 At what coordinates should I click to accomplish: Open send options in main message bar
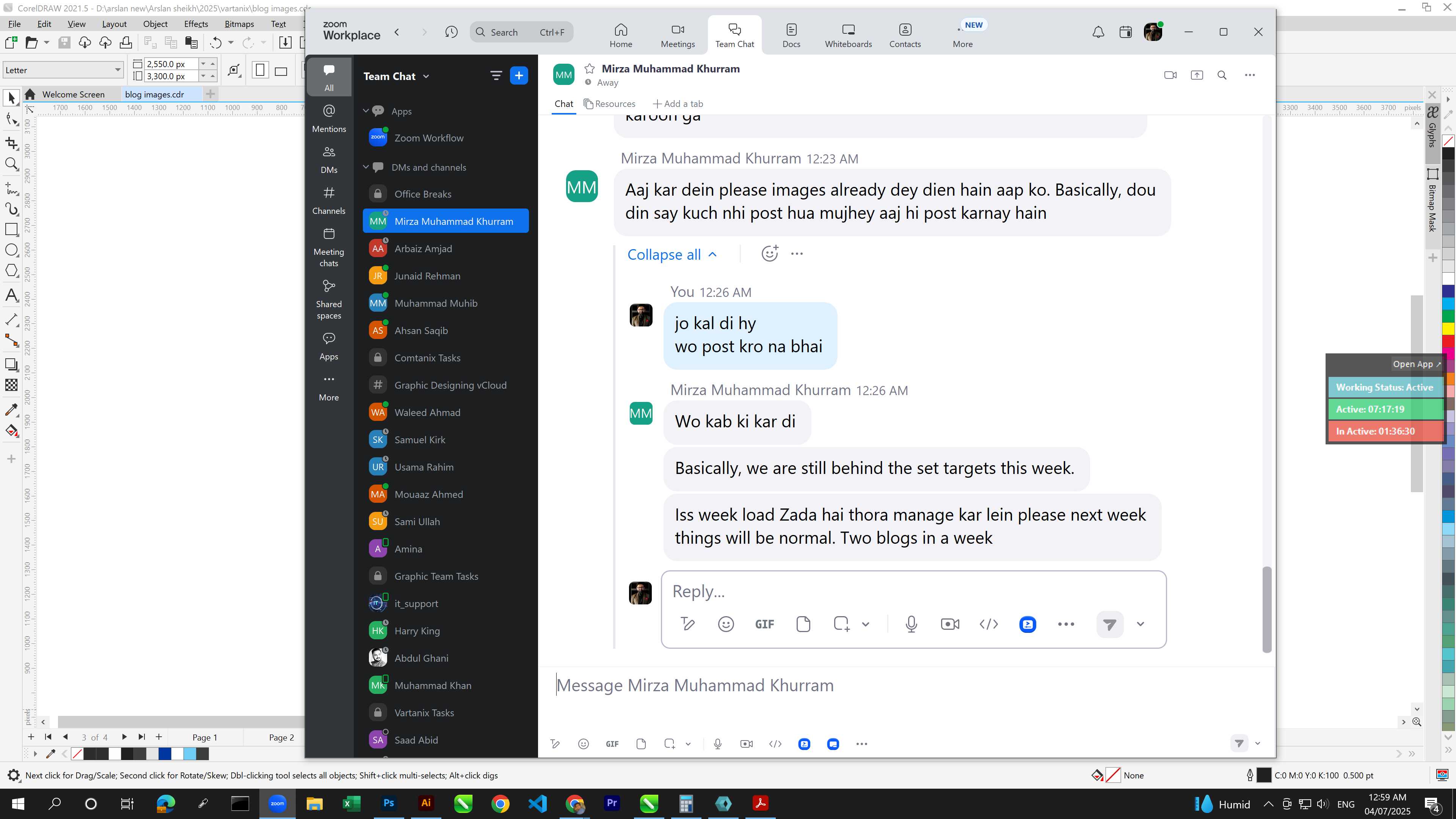(x=1258, y=743)
